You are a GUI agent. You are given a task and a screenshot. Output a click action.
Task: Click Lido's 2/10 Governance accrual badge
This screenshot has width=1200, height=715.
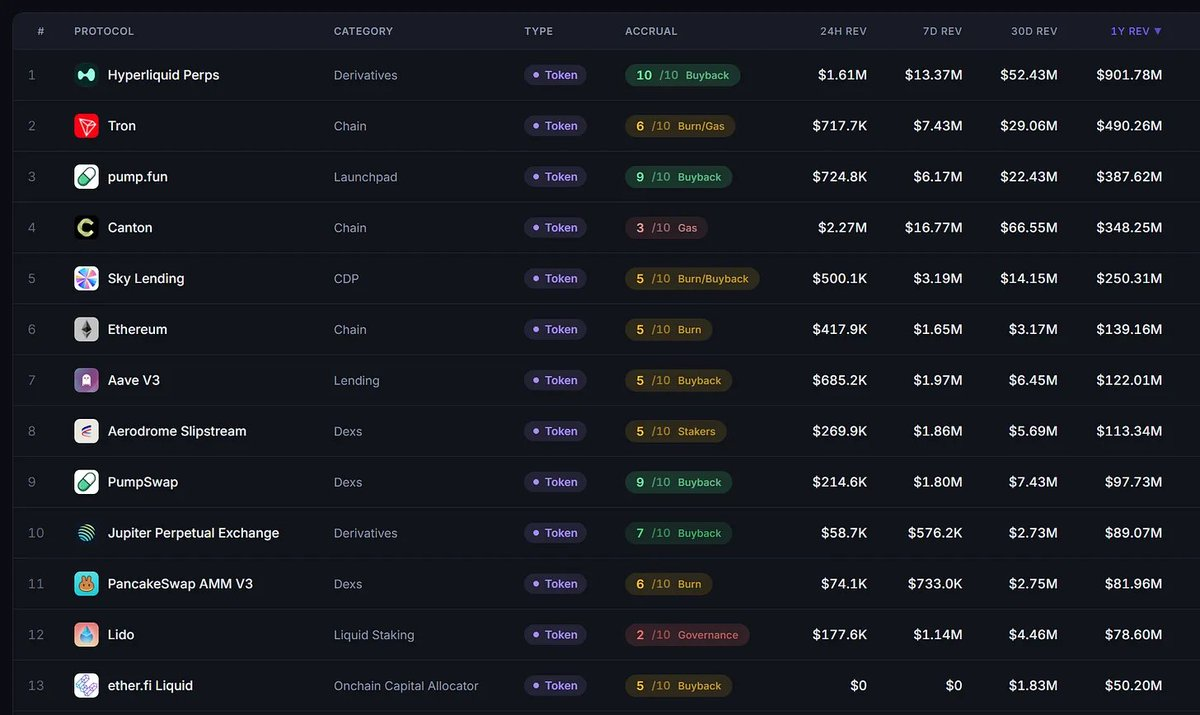point(686,635)
